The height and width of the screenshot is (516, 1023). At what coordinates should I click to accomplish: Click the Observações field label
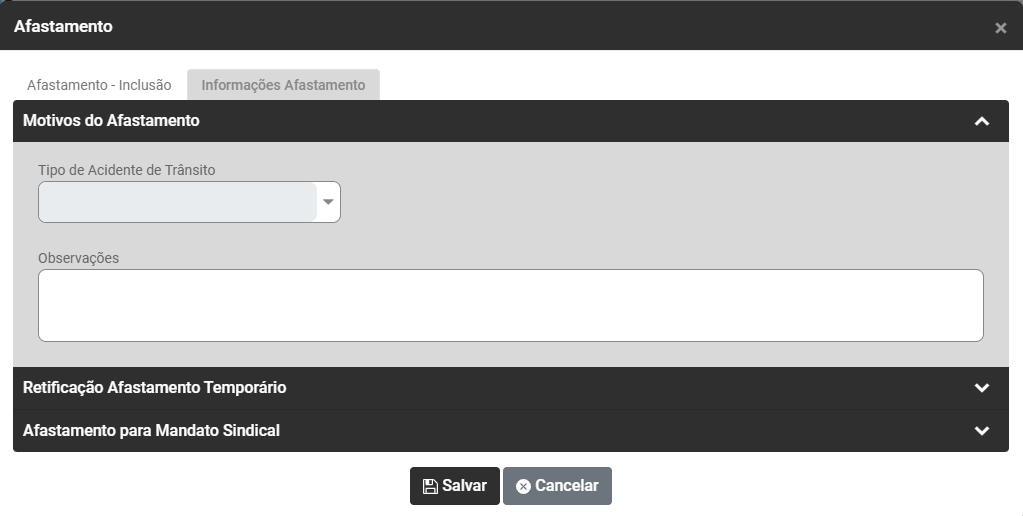tap(78, 258)
